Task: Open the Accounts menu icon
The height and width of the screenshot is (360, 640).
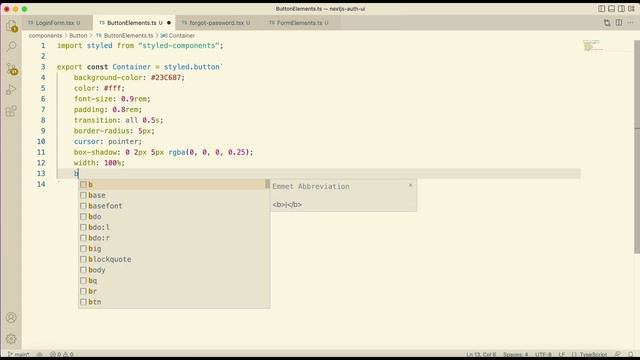Action: 11,318
